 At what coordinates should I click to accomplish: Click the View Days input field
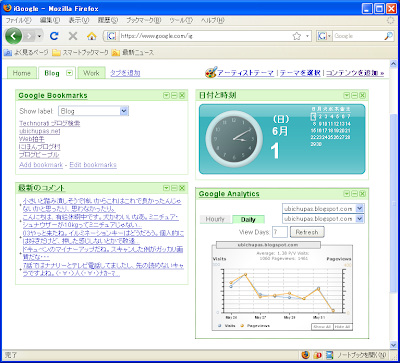coord(280,232)
